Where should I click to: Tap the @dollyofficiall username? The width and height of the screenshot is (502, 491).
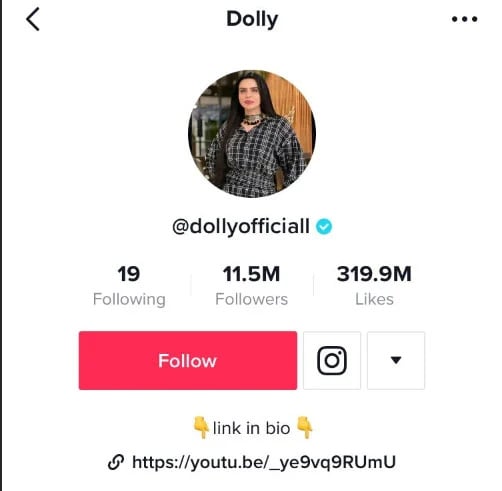coord(241,227)
